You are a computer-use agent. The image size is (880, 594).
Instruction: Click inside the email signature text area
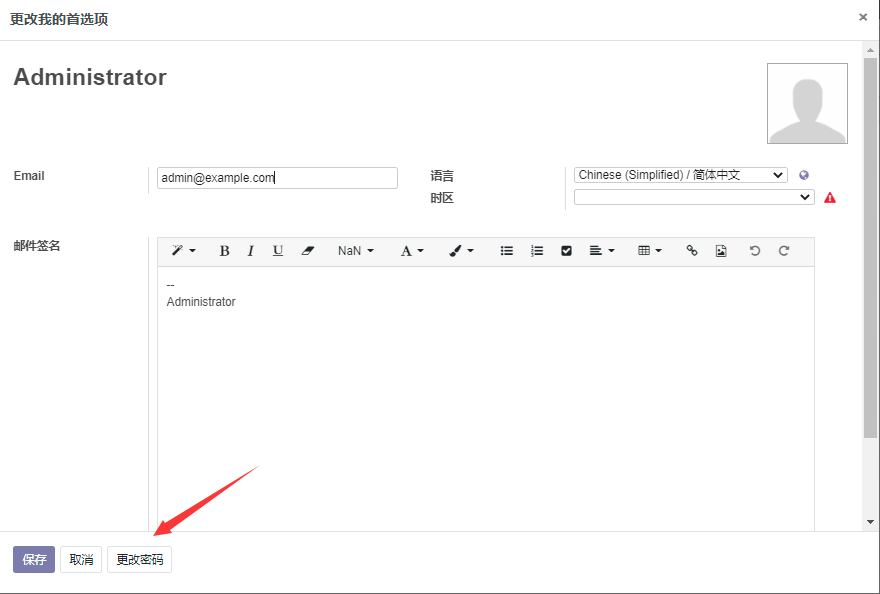click(485, 399)
